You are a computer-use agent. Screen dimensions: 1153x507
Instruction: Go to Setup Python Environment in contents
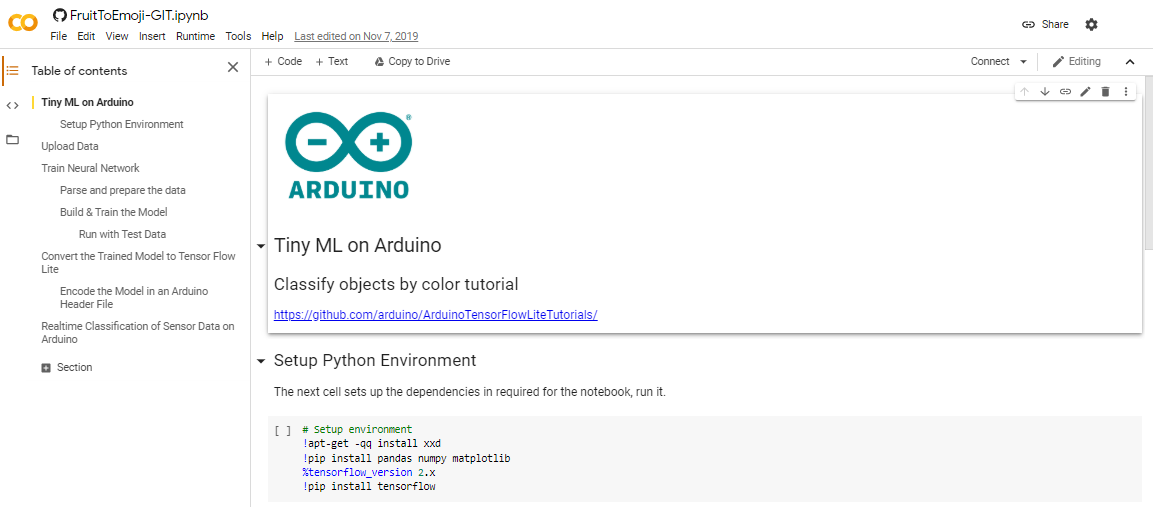point(122,124)
